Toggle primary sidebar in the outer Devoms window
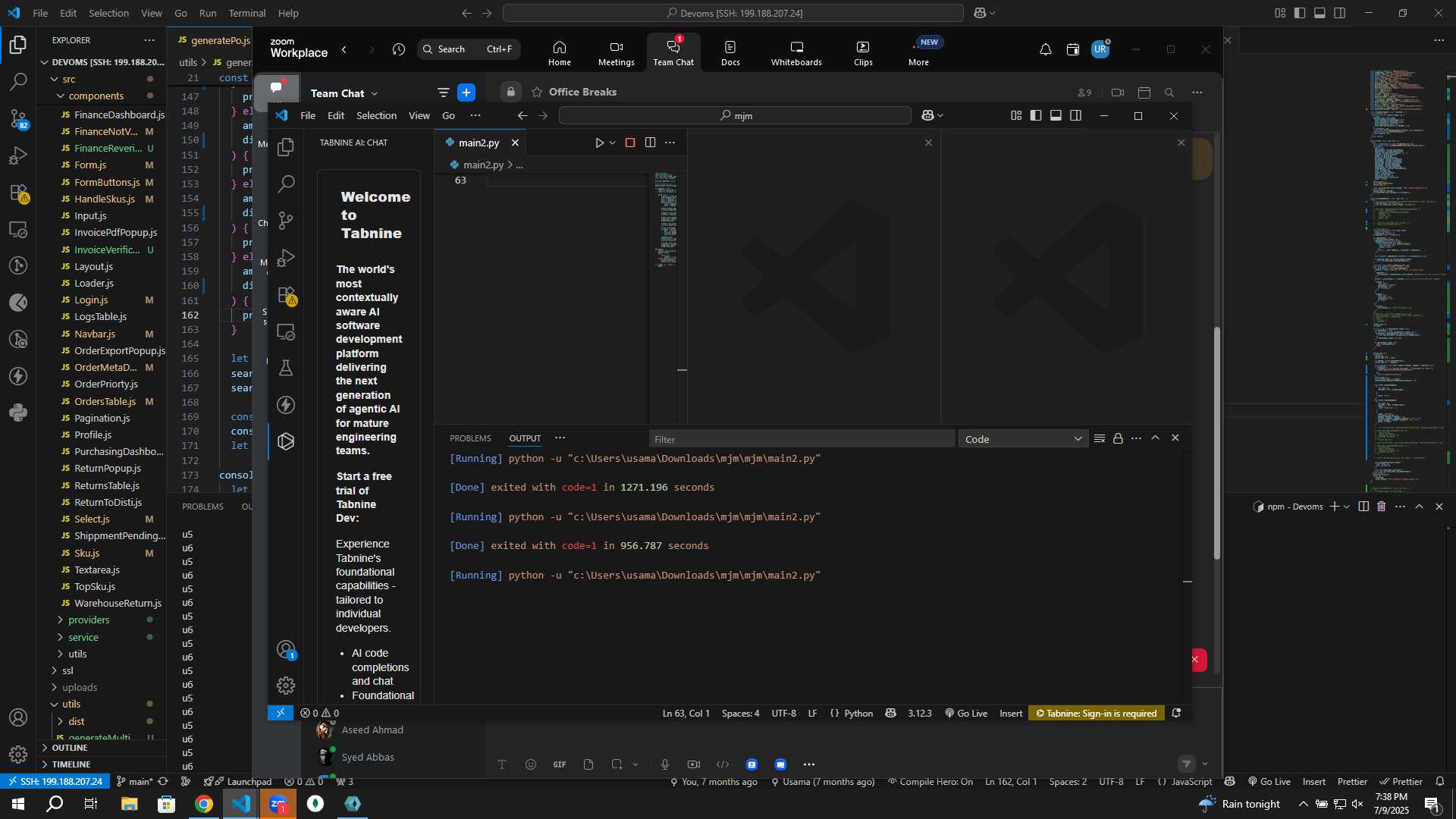Screen dimensions: 1456x819 (x=1300, y=13)
